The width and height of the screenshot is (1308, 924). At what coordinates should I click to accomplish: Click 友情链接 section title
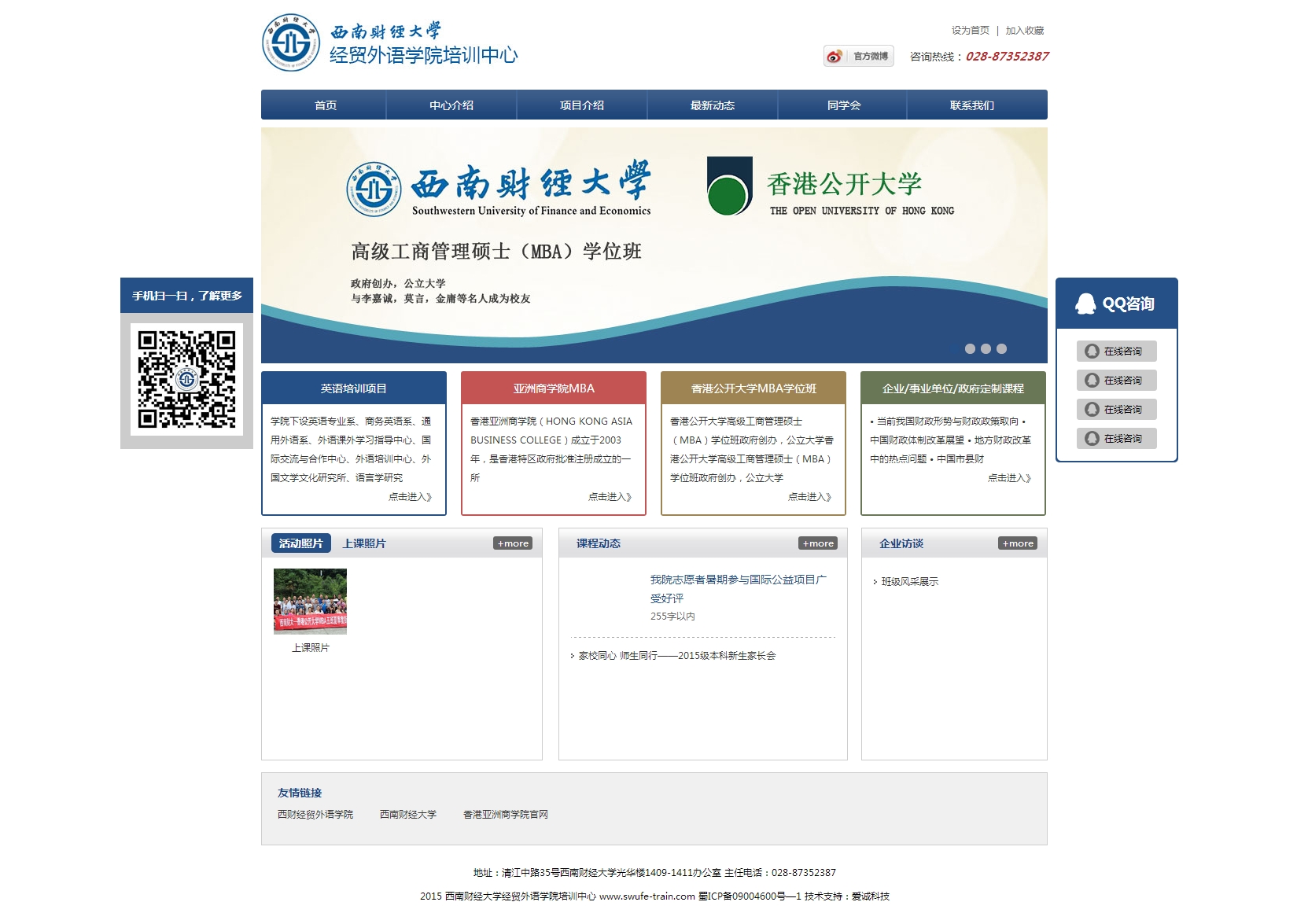click(x=300, y=793)
